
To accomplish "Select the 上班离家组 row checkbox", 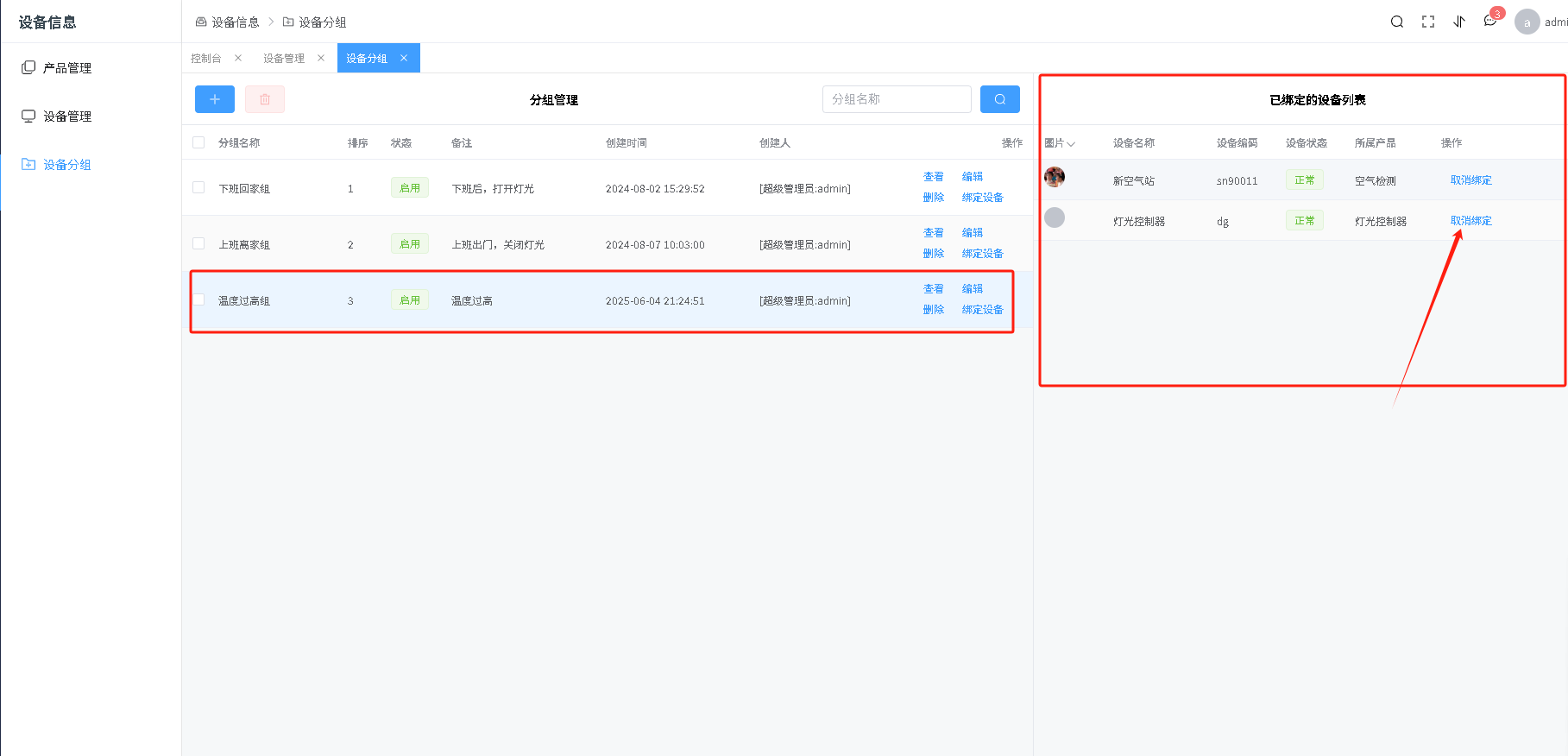I will click(x=198, y=243).
